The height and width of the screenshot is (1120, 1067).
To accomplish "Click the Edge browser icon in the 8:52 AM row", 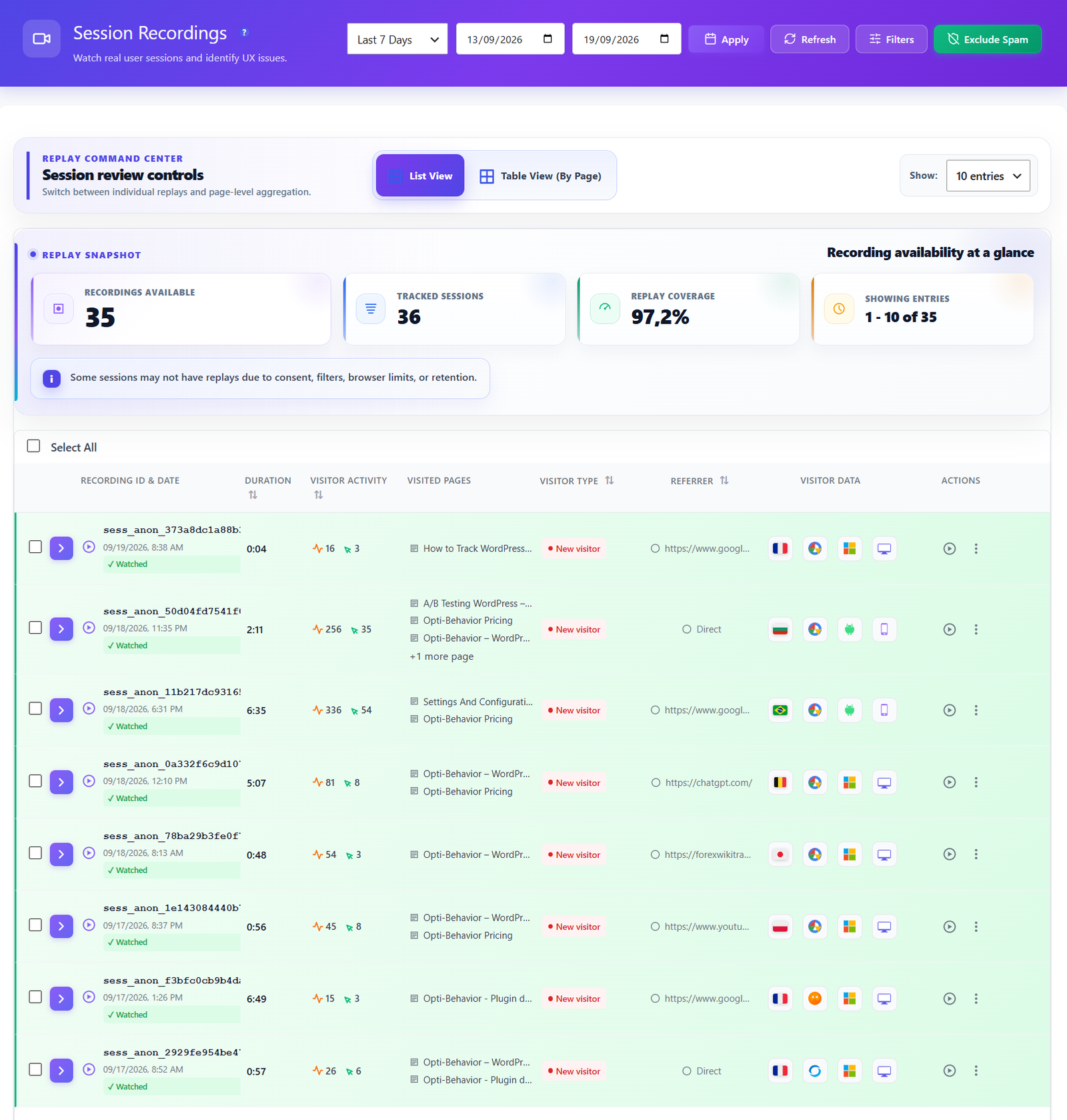I will coord(815,1071).
